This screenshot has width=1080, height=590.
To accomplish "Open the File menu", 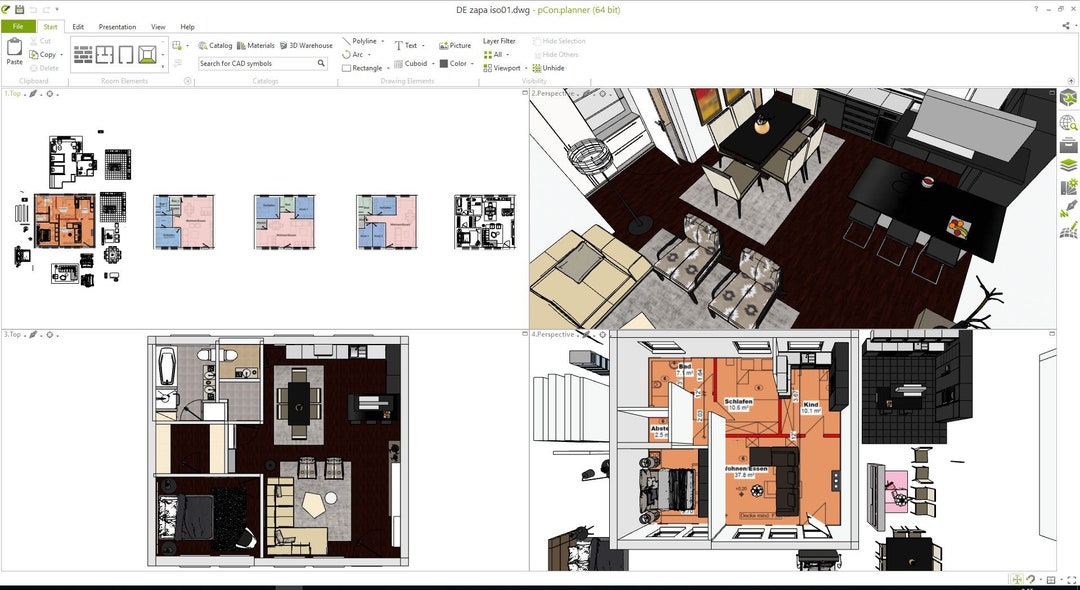I will click(x=17, y=27).
